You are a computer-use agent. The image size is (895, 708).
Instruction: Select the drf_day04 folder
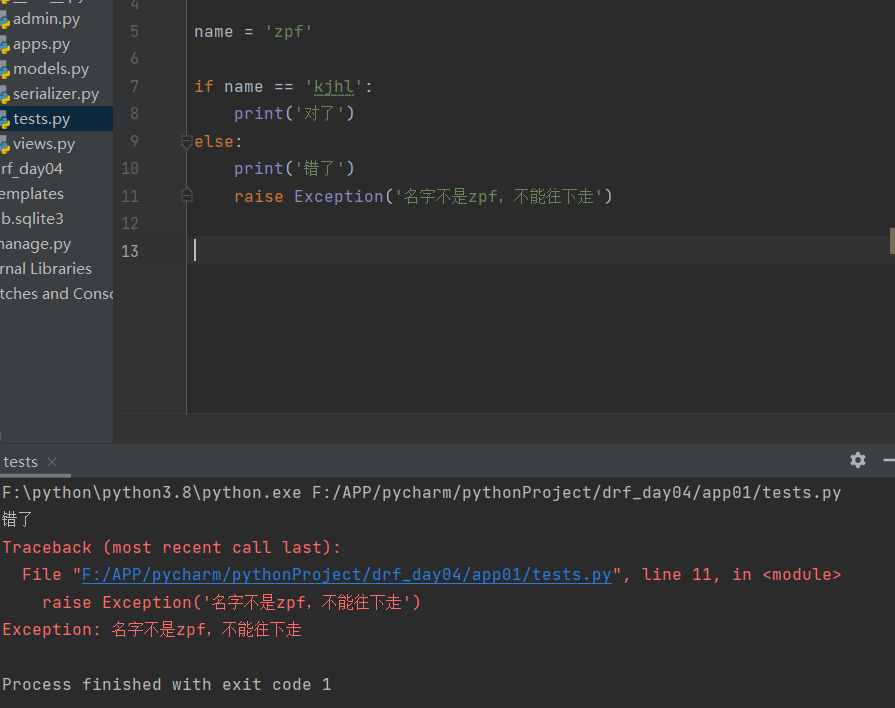click(x=31, y=169)
